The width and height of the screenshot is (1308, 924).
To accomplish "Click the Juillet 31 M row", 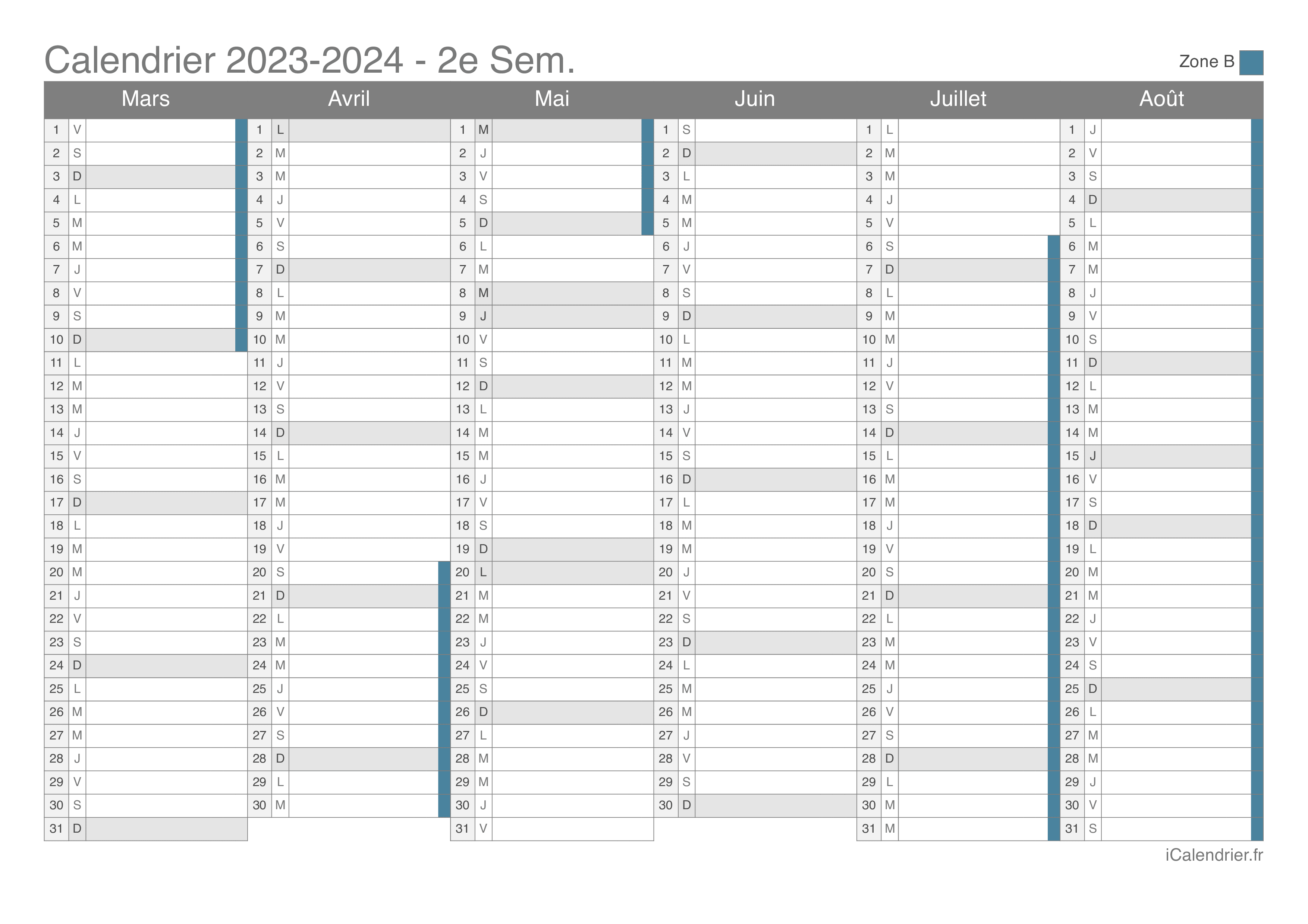I will (x=958, y=829).
